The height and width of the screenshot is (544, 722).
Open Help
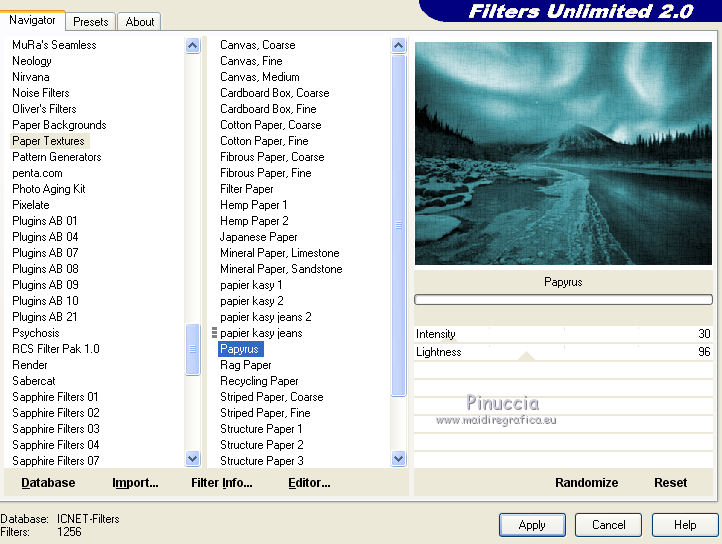tap(685, 525)
